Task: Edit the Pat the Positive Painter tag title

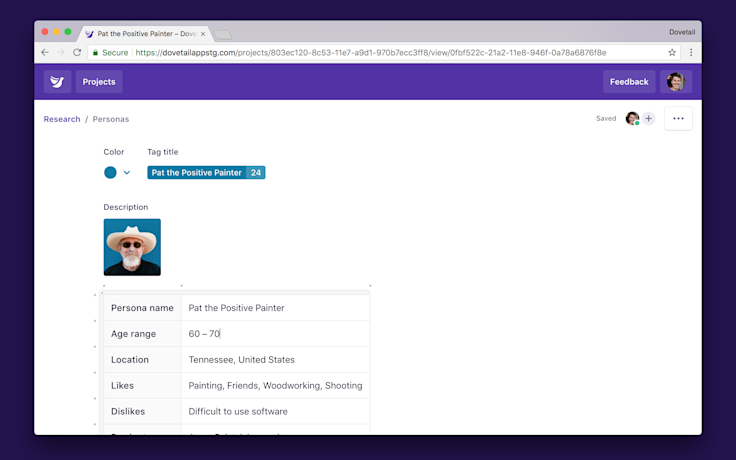Action: 197,173
